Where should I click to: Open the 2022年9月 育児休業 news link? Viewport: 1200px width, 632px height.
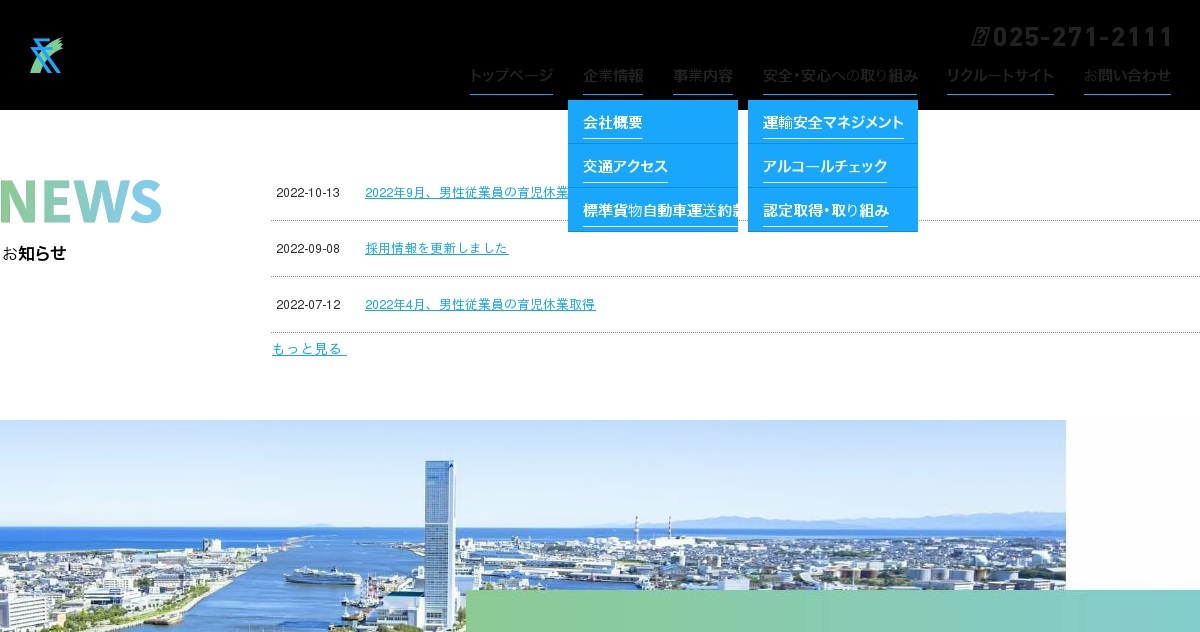pyautogui.click(x=466, y=193)
